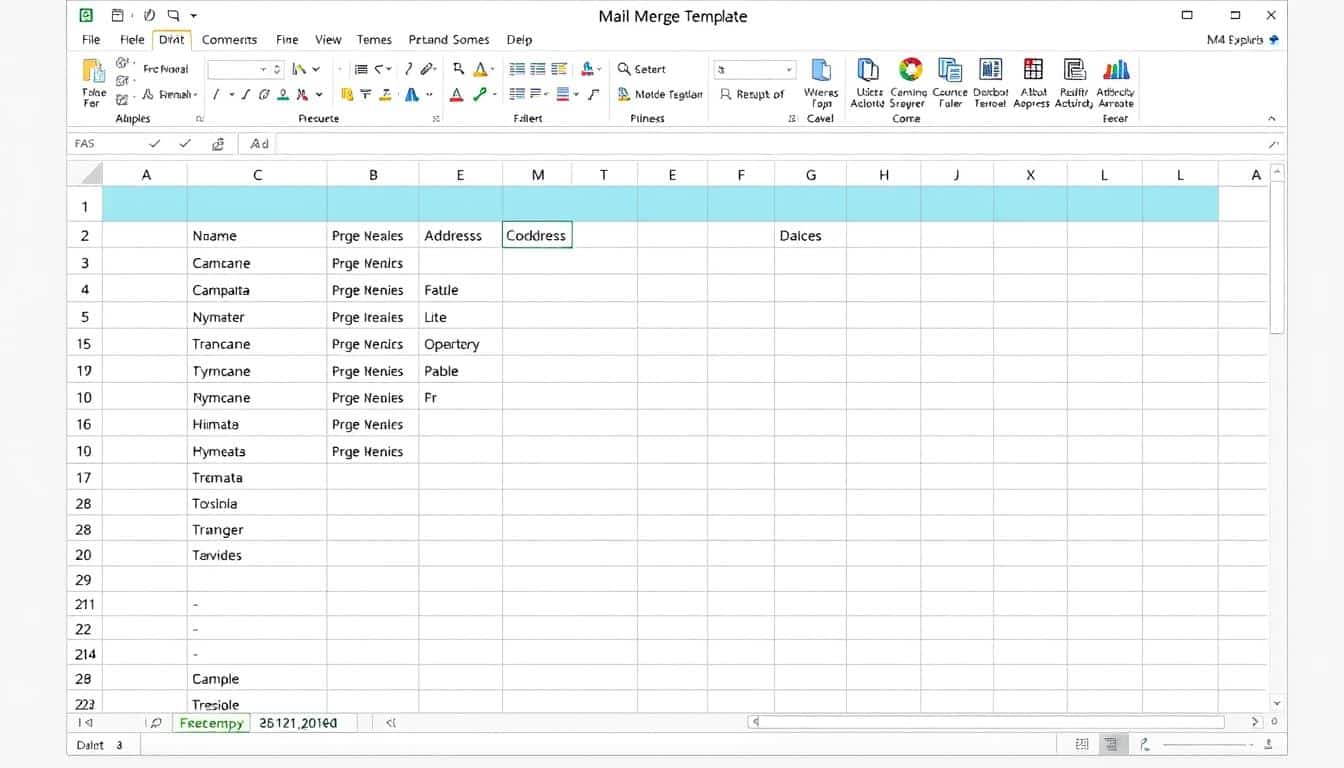The height and width of the screenshot is (768, 1344).
Task: Click the zoom slider in status bar
Action: (1206, 744)
